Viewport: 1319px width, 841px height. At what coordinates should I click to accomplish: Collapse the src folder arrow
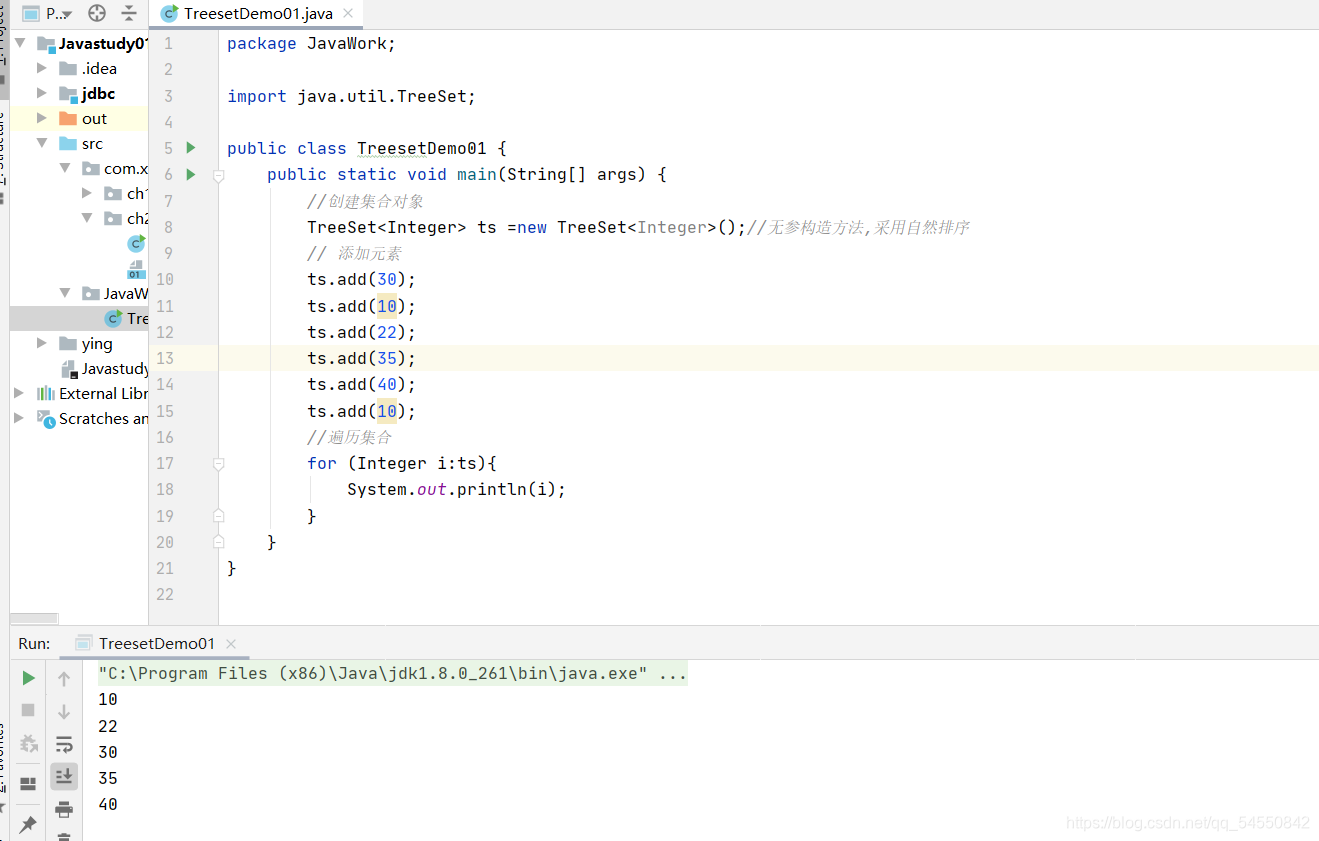click(42, 144)
